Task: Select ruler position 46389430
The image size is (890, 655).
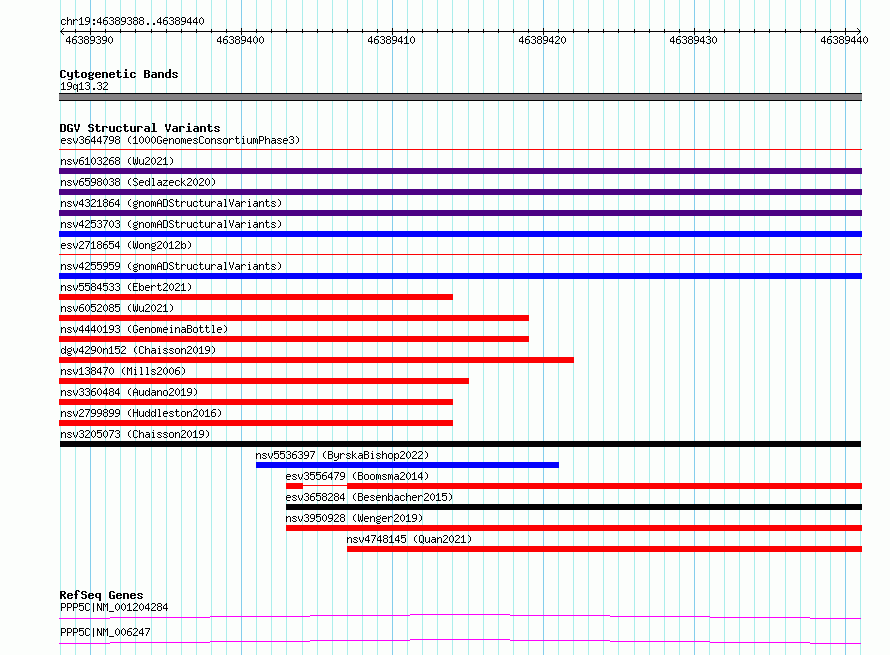Action: tap(693, 40)
